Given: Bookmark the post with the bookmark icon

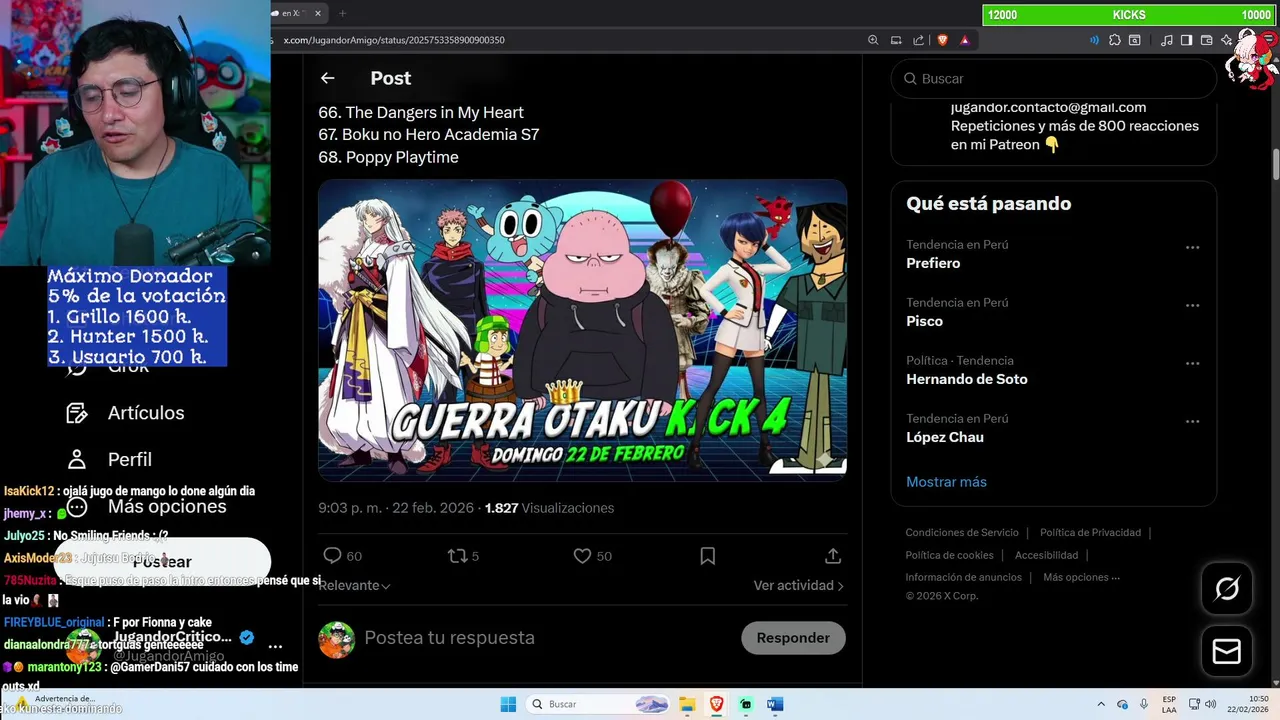Looking at the screenshot, I should click(707, 556).
